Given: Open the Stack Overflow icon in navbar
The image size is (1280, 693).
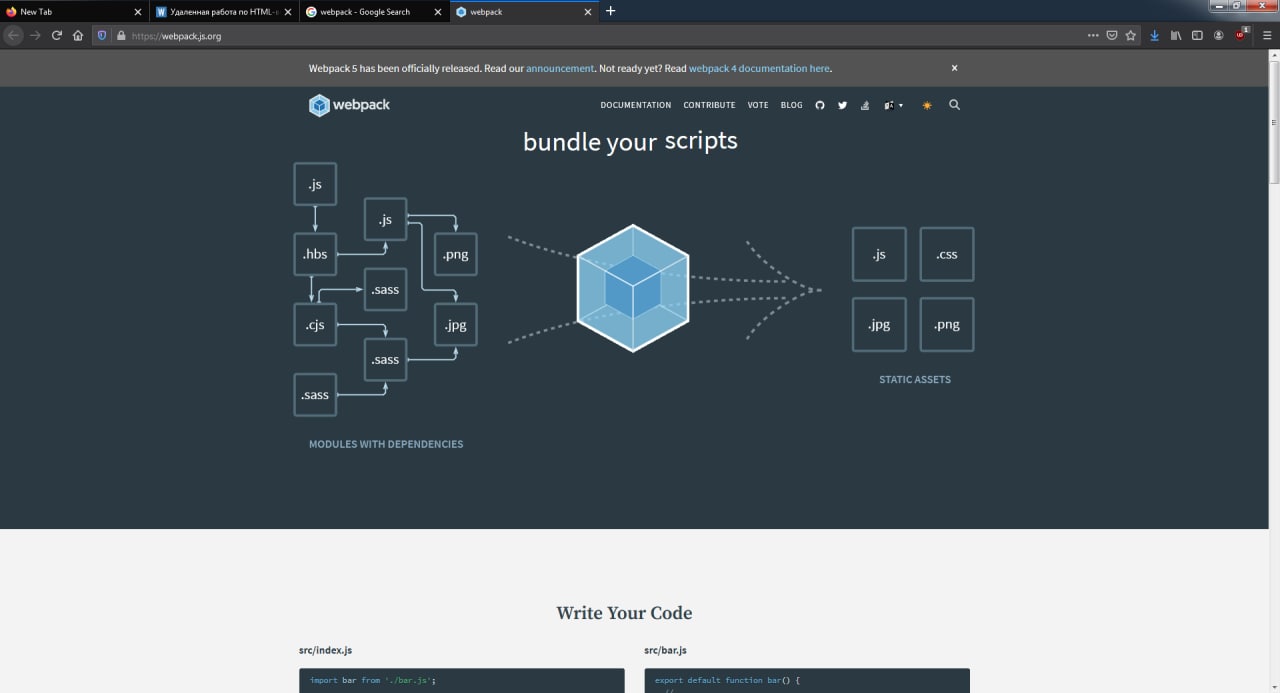Looking at the screenshot, I should coord(864,105).
